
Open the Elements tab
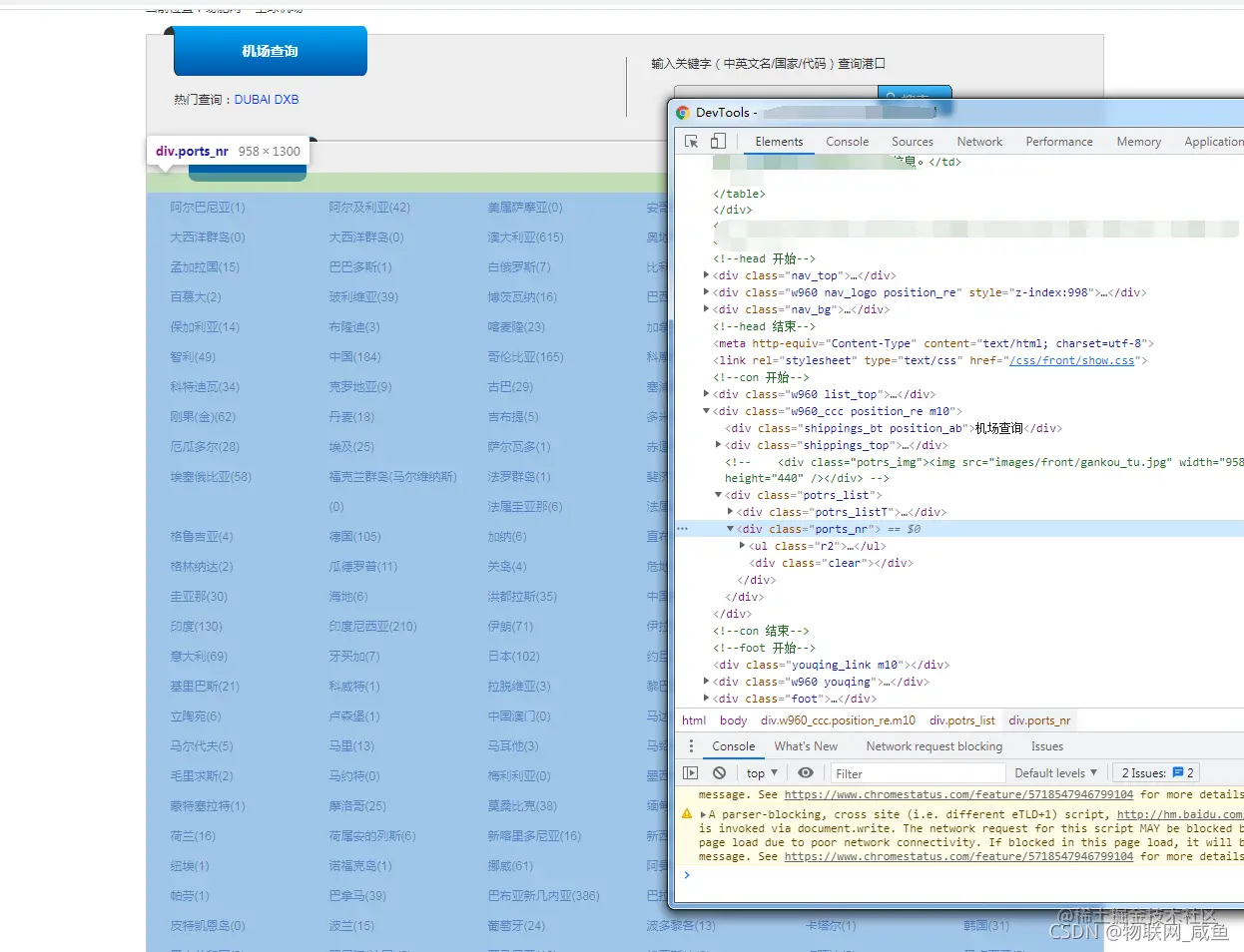coord(779,142)
